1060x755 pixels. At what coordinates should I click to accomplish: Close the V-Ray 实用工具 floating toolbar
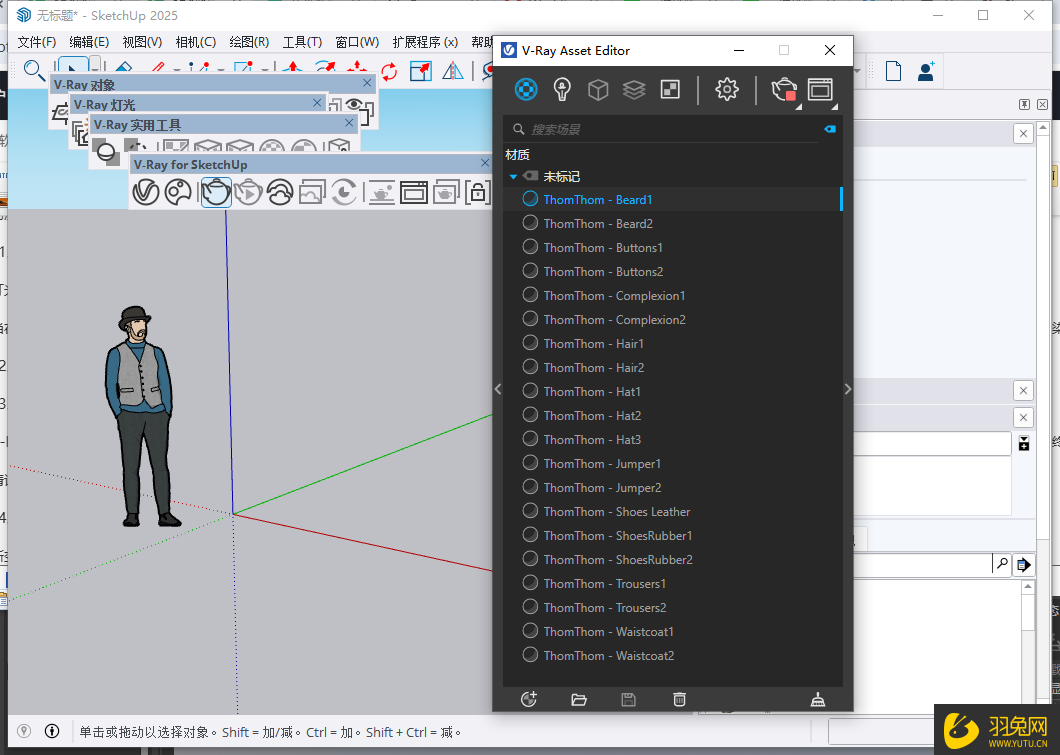pos(349,123)
